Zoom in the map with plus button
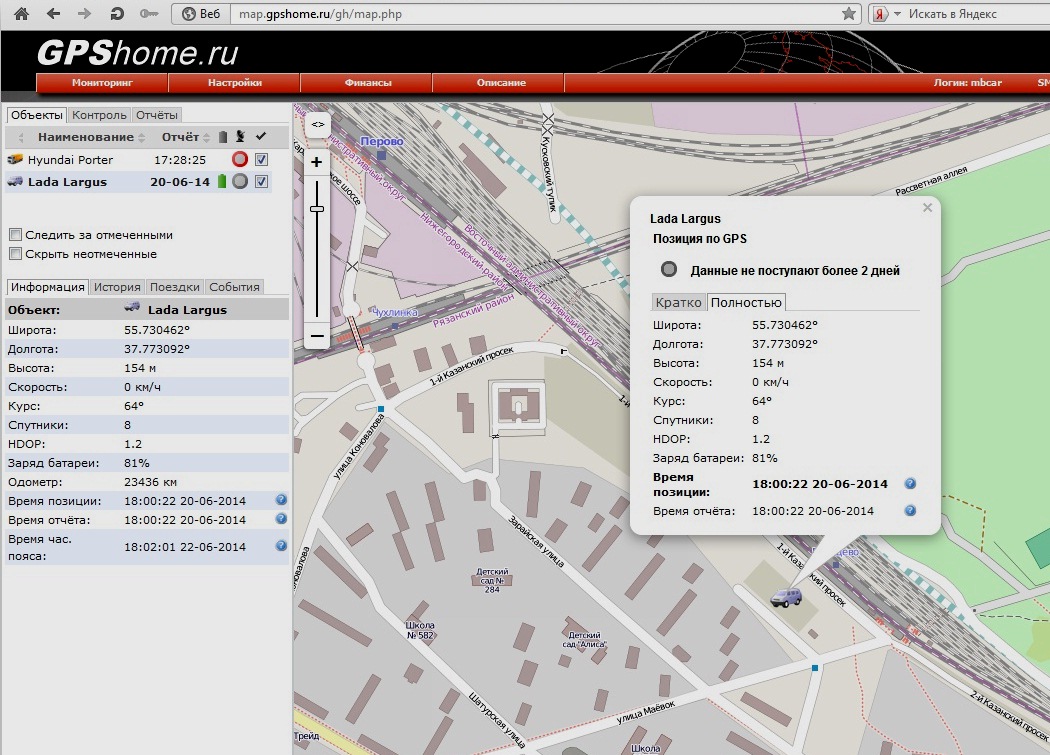1050x755 pixels. pos(317,162)
